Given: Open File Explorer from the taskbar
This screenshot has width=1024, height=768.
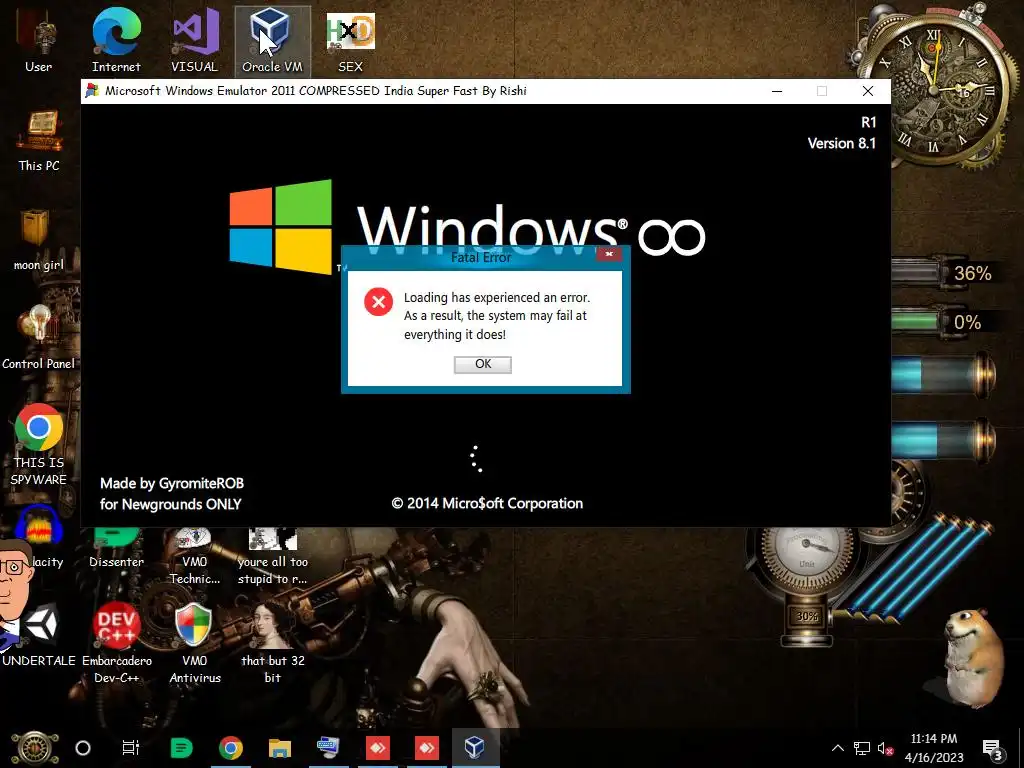Looking at the screenshot, I should click(x=280, y=748).
